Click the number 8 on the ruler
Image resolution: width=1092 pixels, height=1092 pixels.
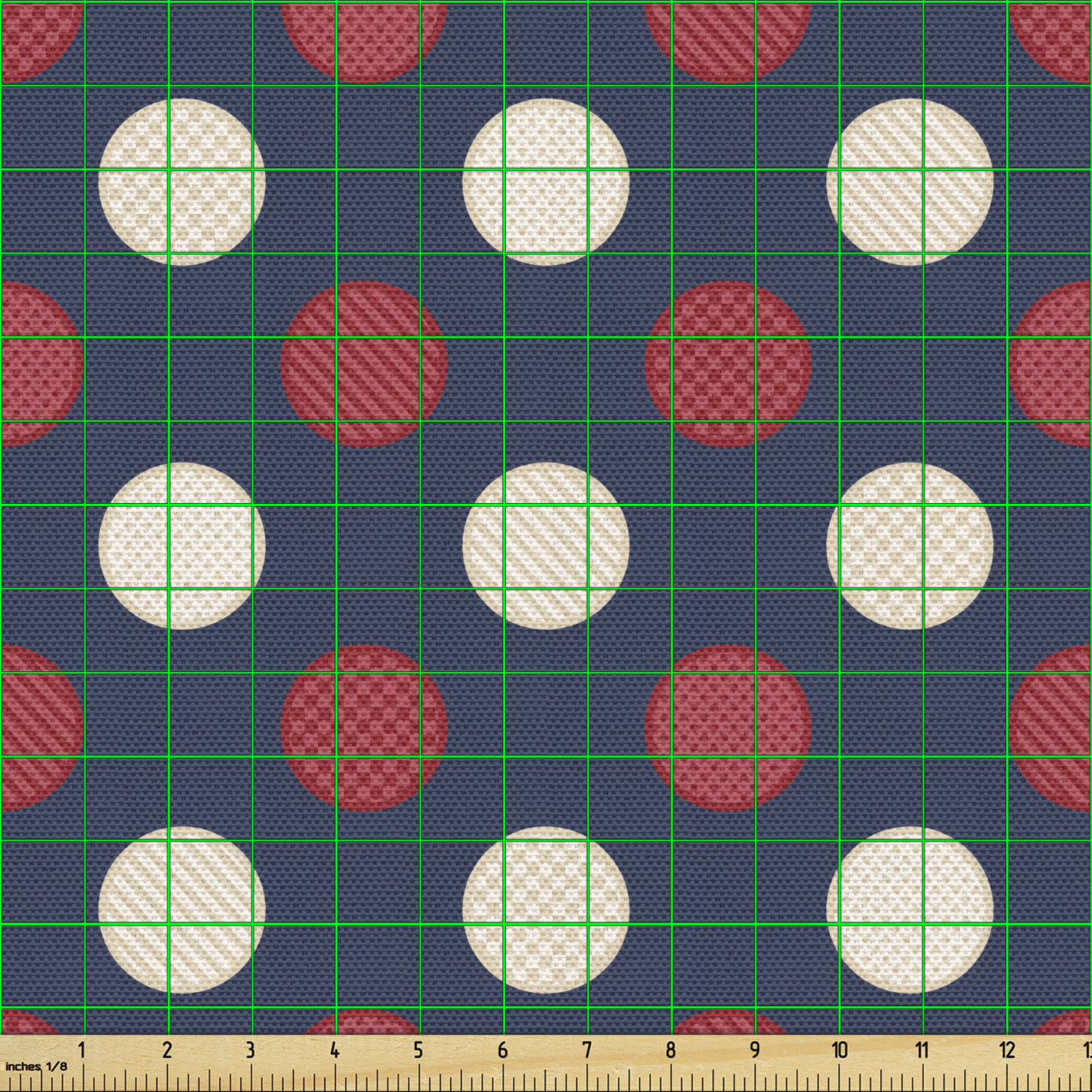tap(670, 1050)
